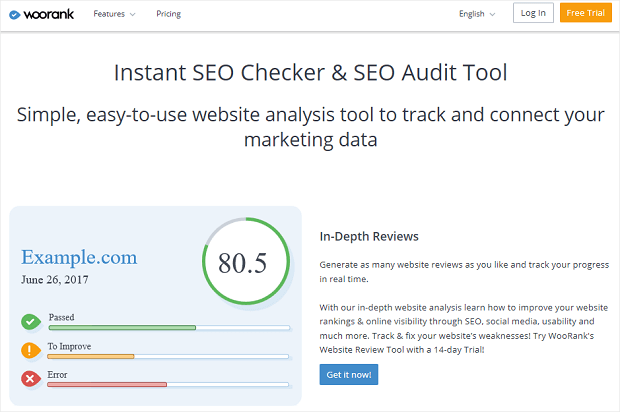Viewport: 620px width, 412px height.
Task: Click the To Improve label text
Action: (x=70, y=346)
